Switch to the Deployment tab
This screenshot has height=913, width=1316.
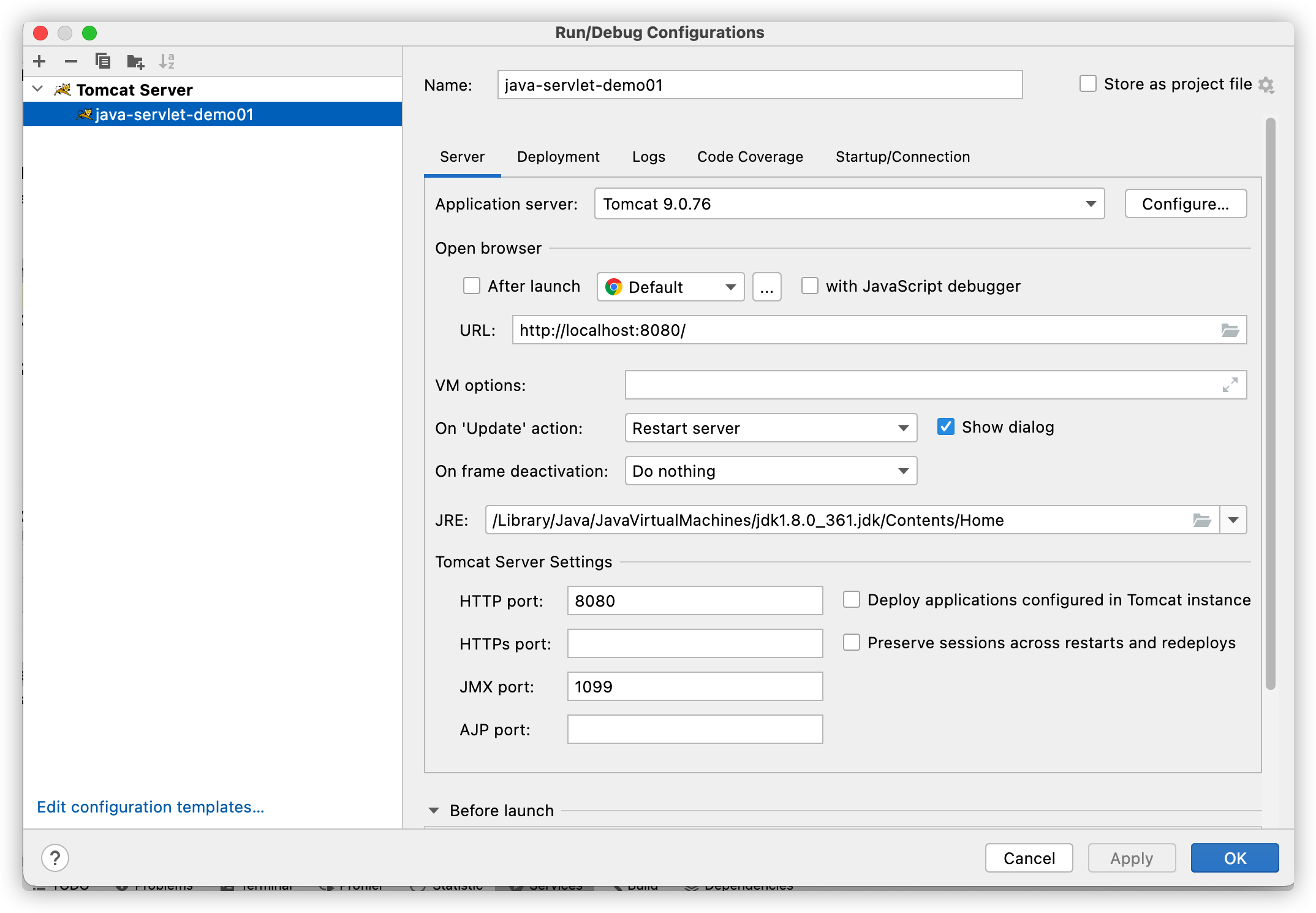pyautogui.click(x=558, y=157)
